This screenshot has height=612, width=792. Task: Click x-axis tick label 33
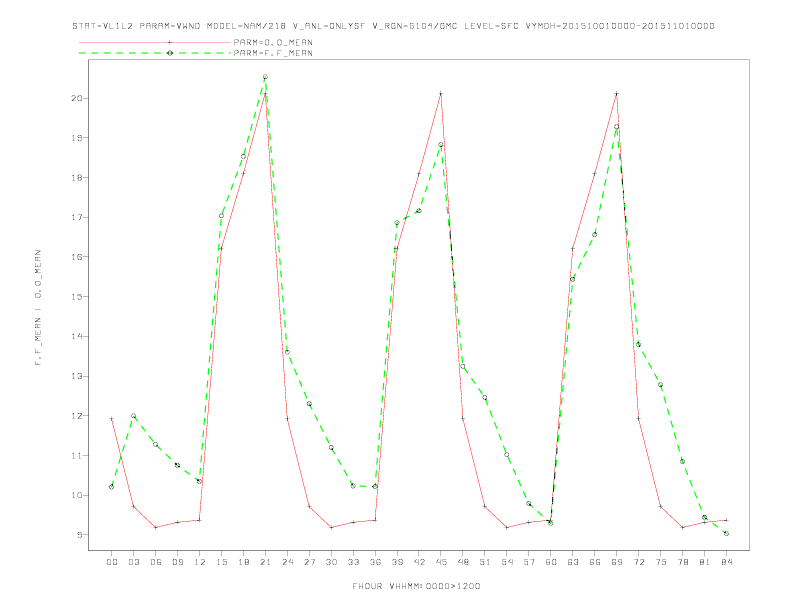point(353,562)
